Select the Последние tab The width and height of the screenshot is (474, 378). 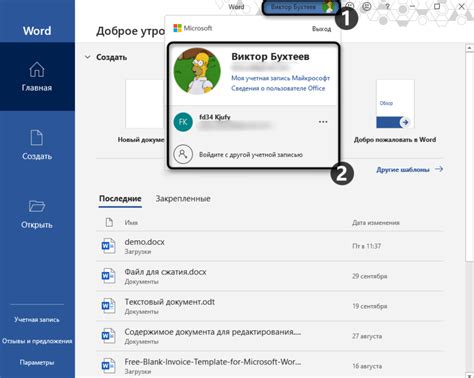click(x=120, y=198)
